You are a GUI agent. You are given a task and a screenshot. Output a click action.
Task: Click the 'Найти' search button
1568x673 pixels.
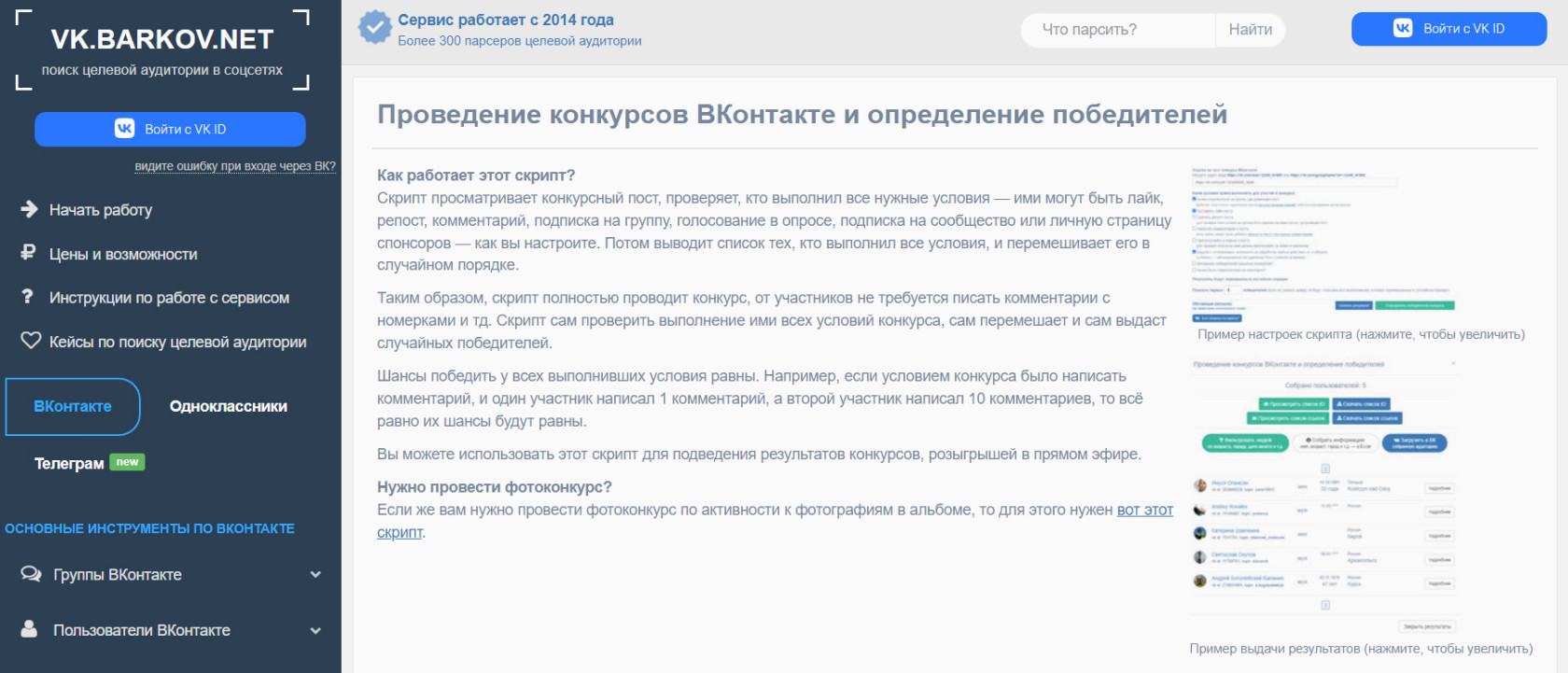click(1251, 30)
